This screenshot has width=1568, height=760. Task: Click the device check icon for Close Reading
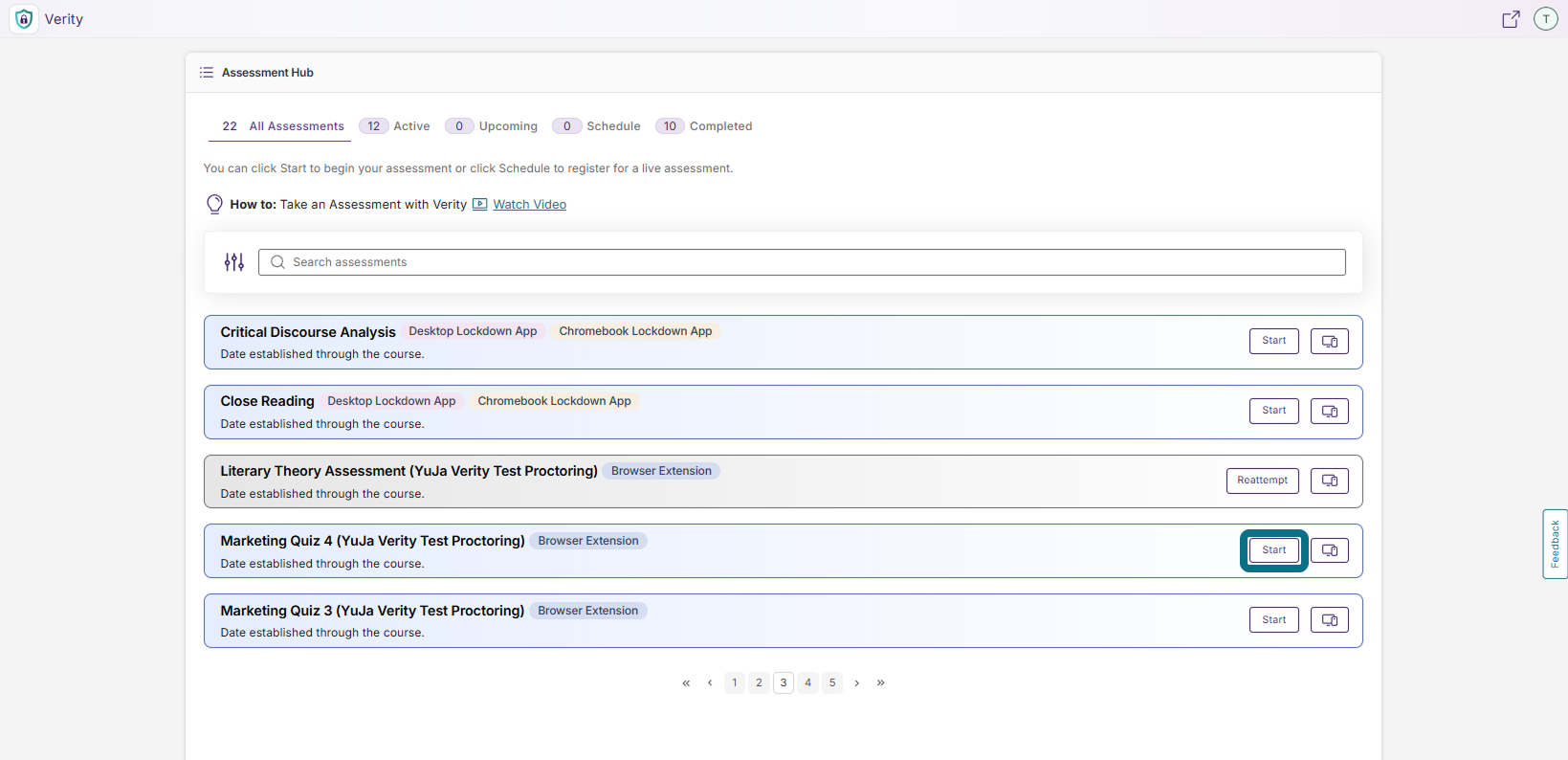1330,412
